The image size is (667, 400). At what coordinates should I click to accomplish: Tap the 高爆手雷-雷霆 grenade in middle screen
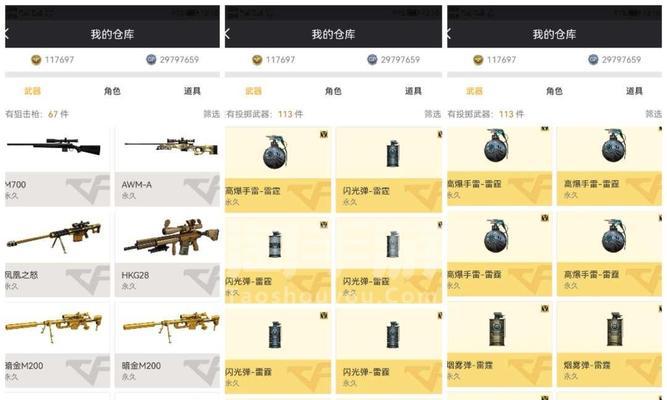click(278, 169)
